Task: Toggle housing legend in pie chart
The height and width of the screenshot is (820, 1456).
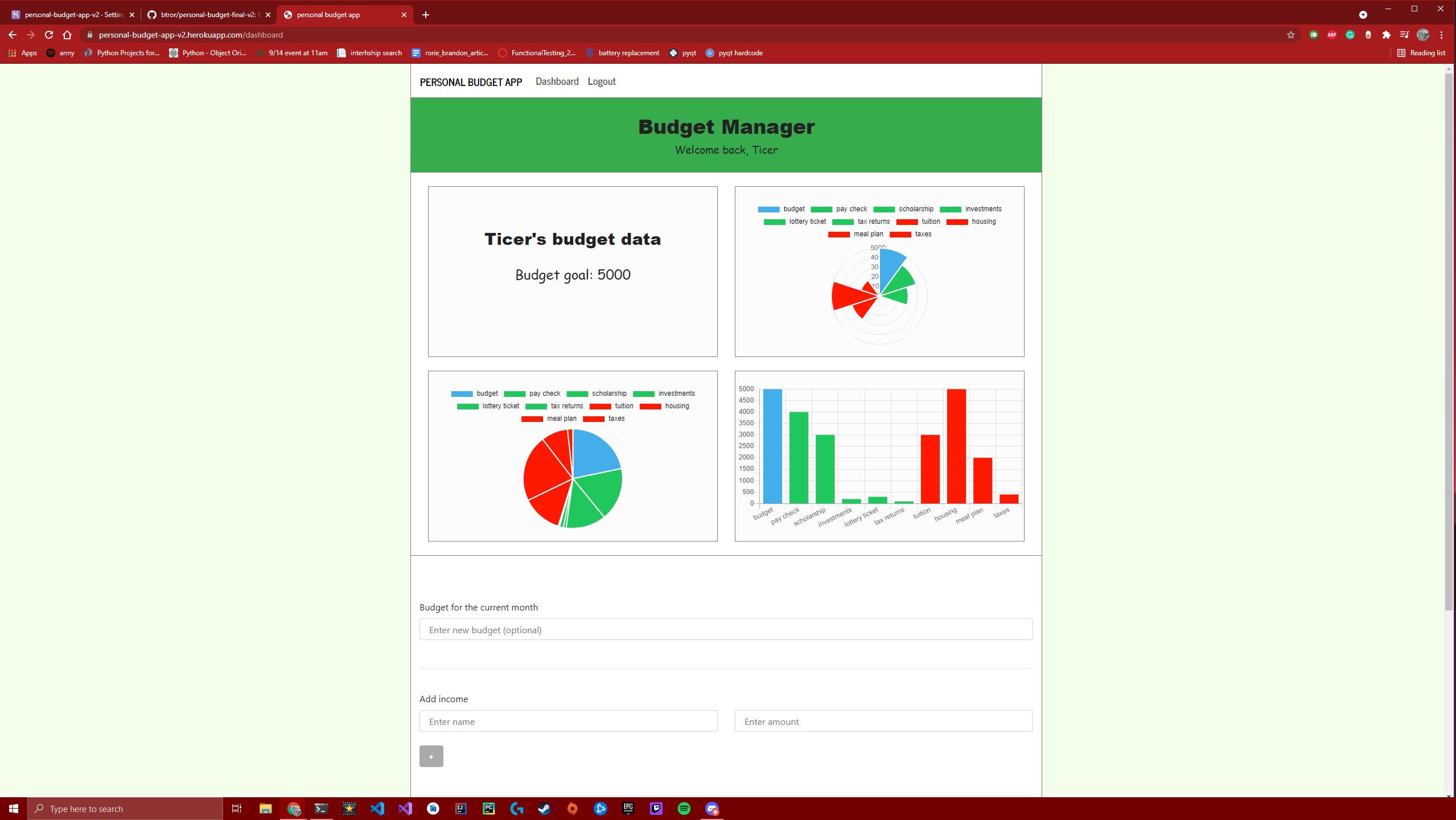Action: pos(664,406)
